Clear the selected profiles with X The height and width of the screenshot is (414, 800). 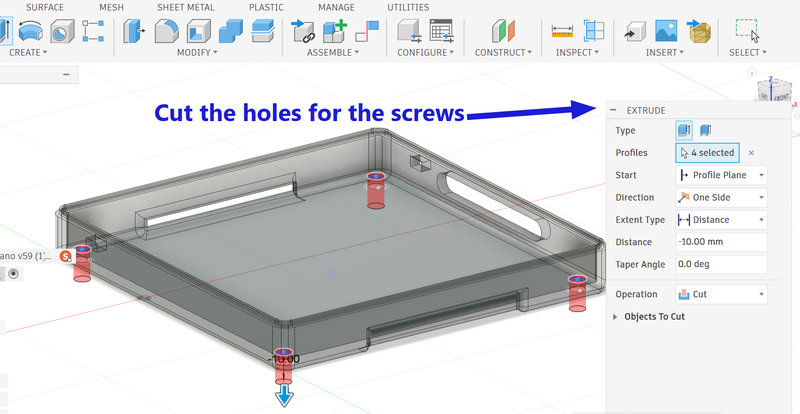(x=751, y=153)
